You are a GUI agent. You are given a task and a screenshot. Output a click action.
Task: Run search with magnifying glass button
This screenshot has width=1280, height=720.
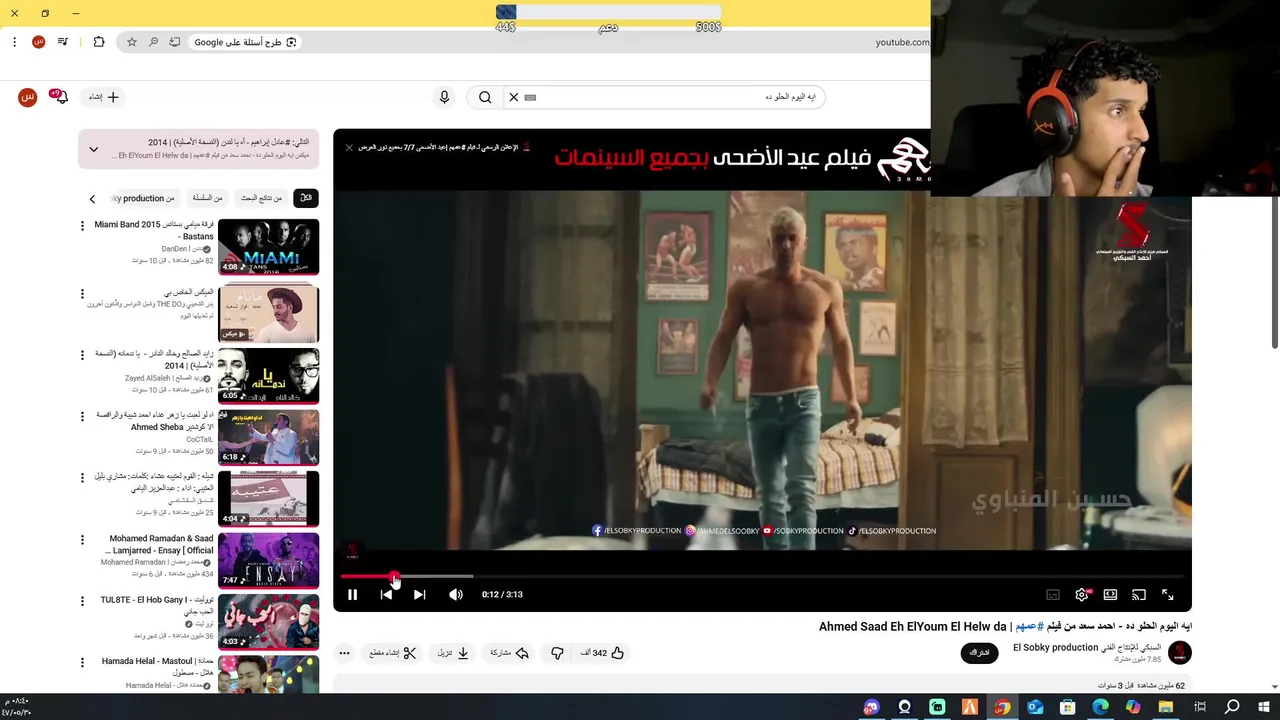tap(485, 97)
